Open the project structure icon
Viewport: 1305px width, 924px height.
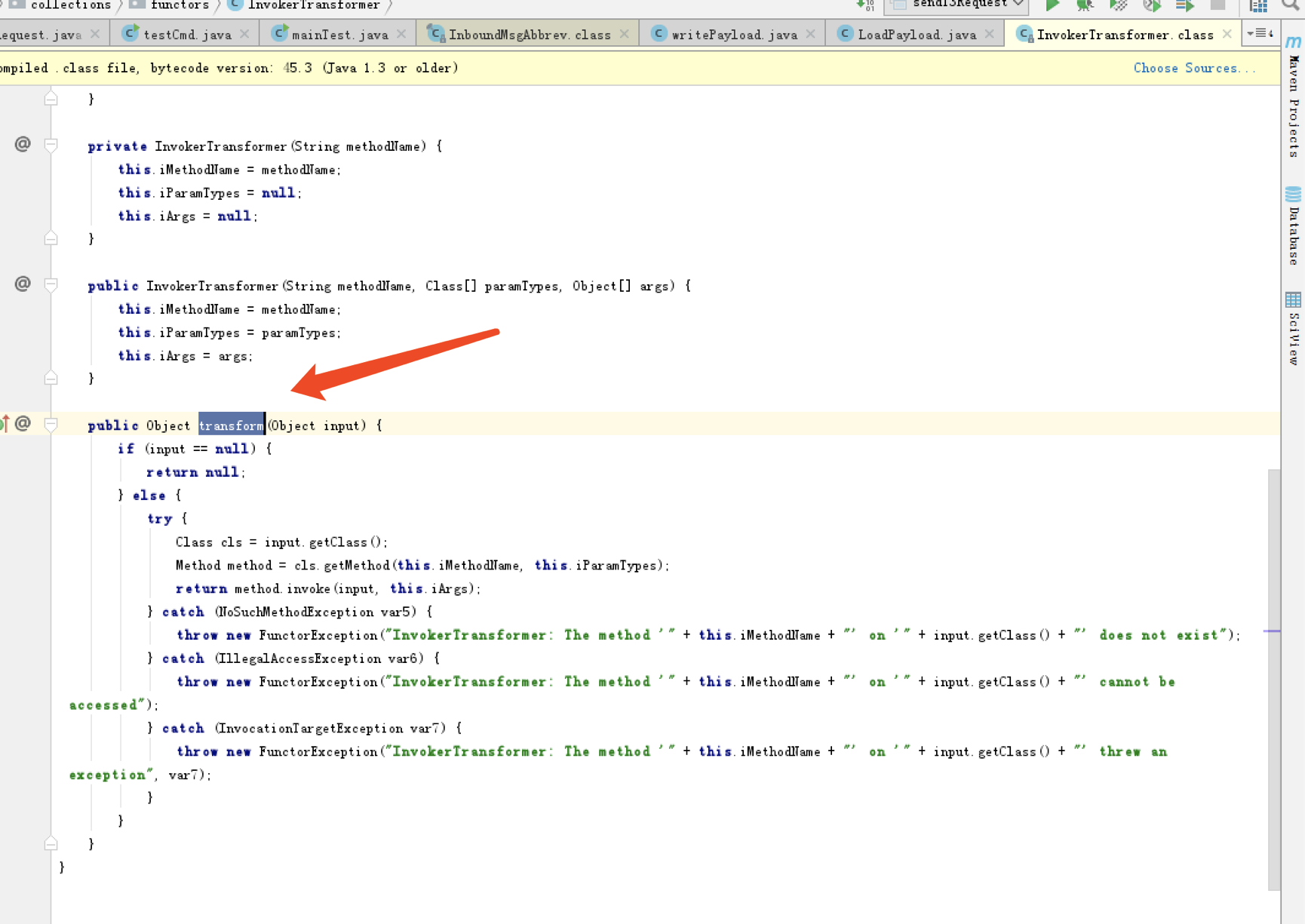[x=1258, y=5]
